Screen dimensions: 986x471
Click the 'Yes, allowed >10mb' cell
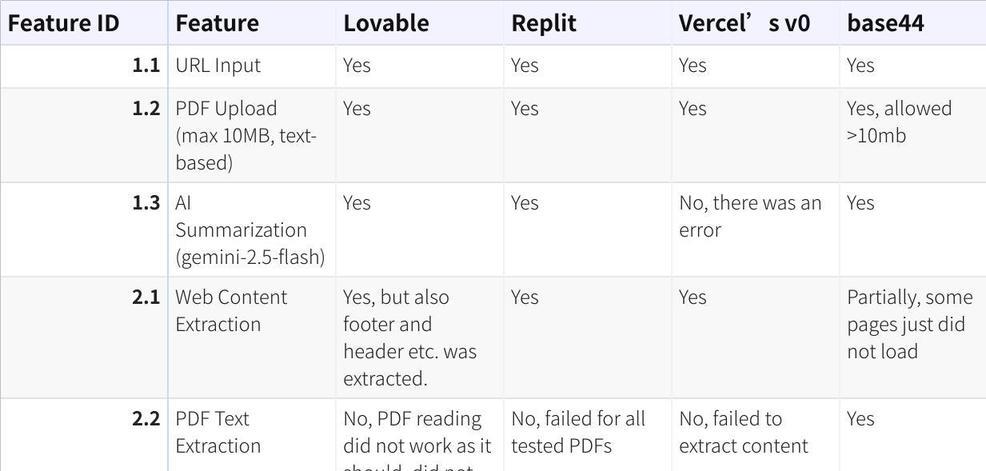(899, 122)
